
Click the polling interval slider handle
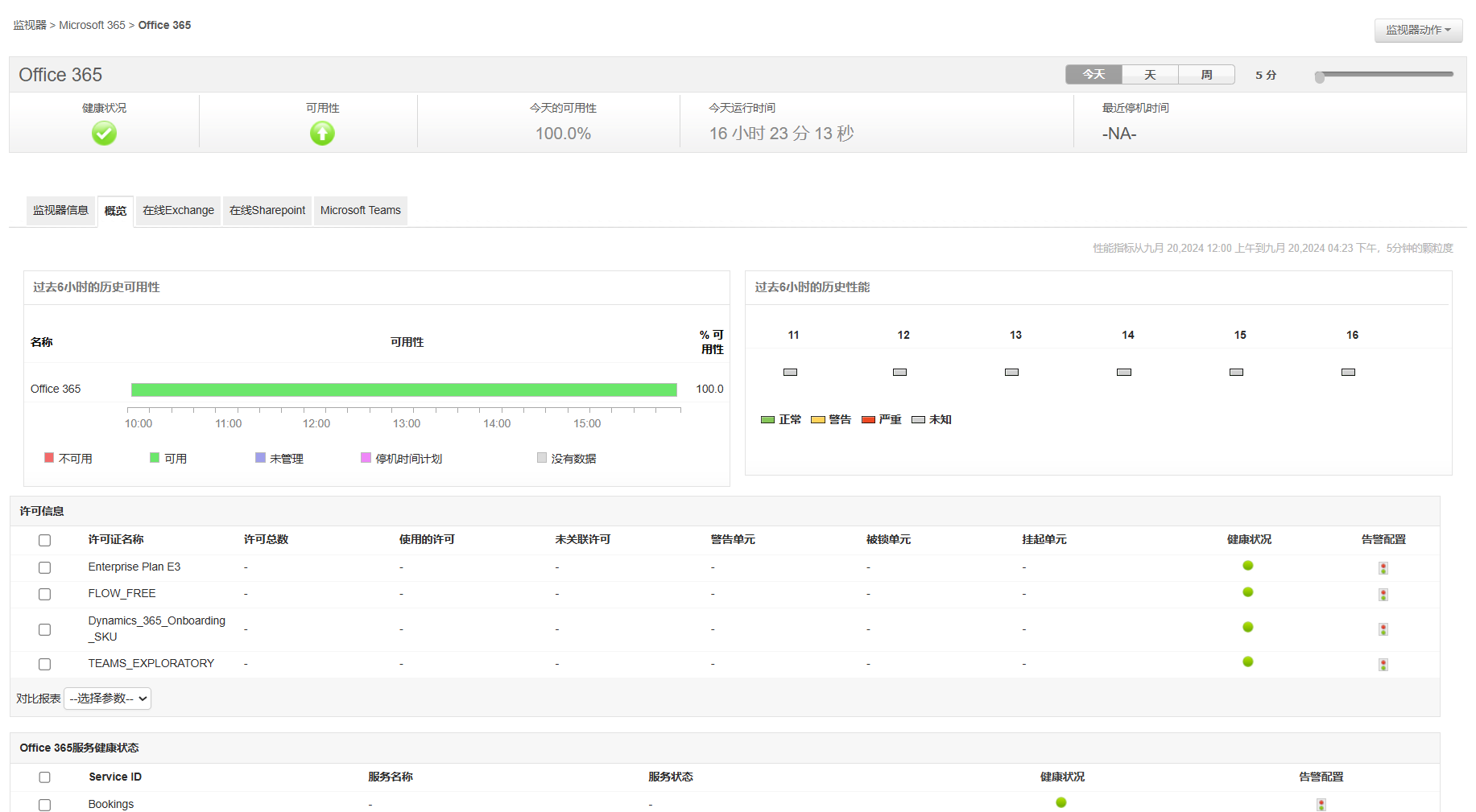(x=1320, y=76)
